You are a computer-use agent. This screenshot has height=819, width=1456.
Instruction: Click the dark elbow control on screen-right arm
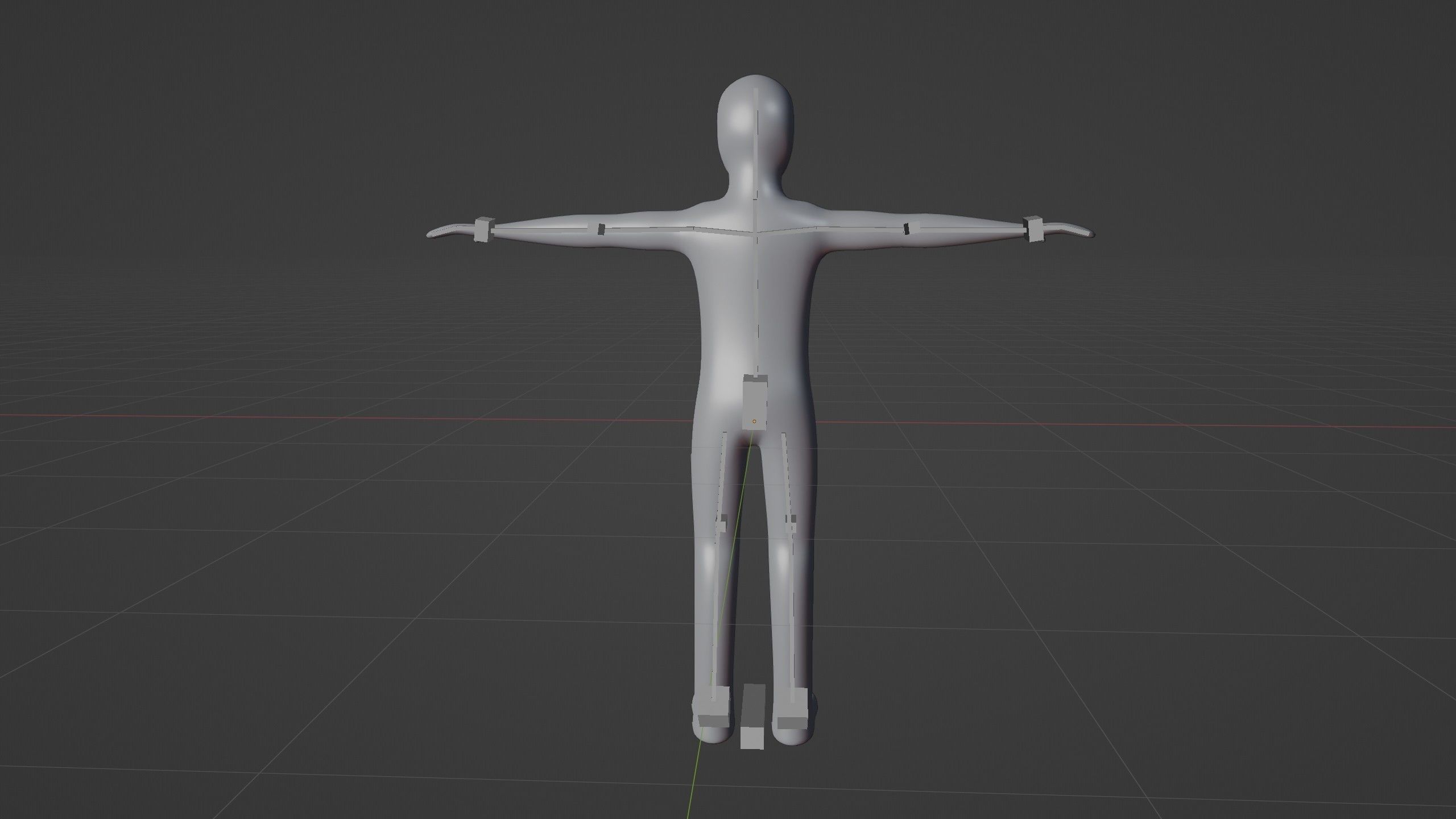coord(908,229)
